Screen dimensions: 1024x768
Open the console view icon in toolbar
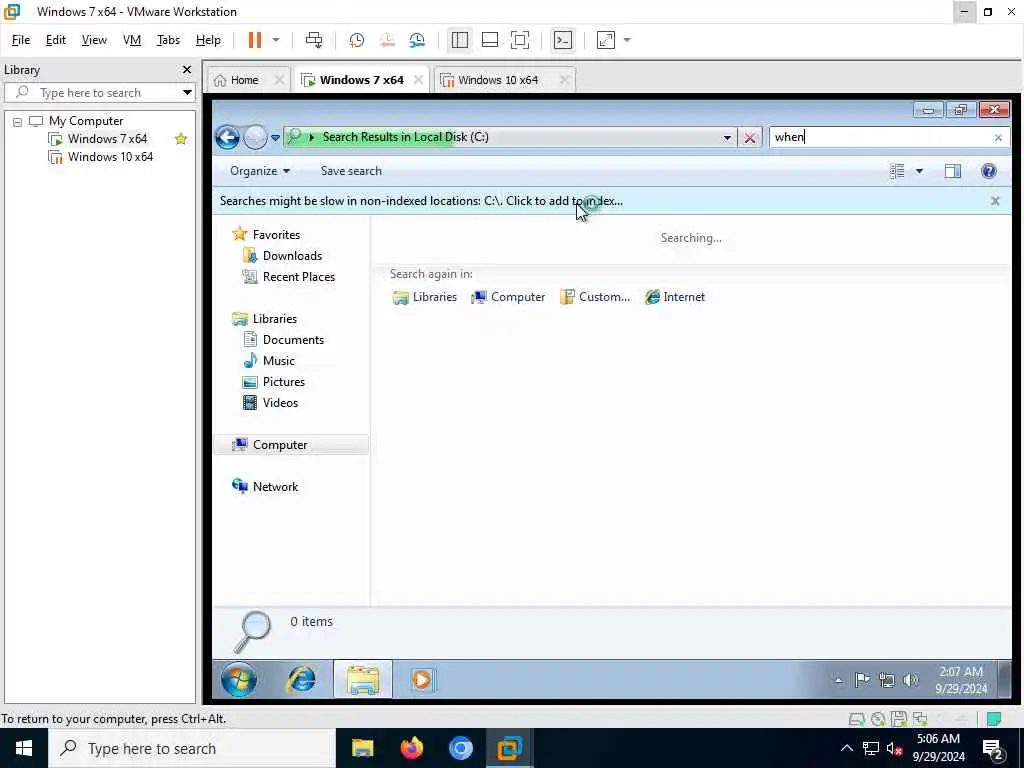(x=562, y=40)
